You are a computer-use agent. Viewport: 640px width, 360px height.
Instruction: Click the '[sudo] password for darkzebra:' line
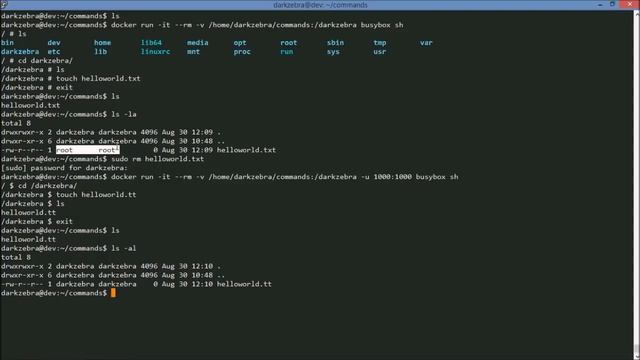64,168
